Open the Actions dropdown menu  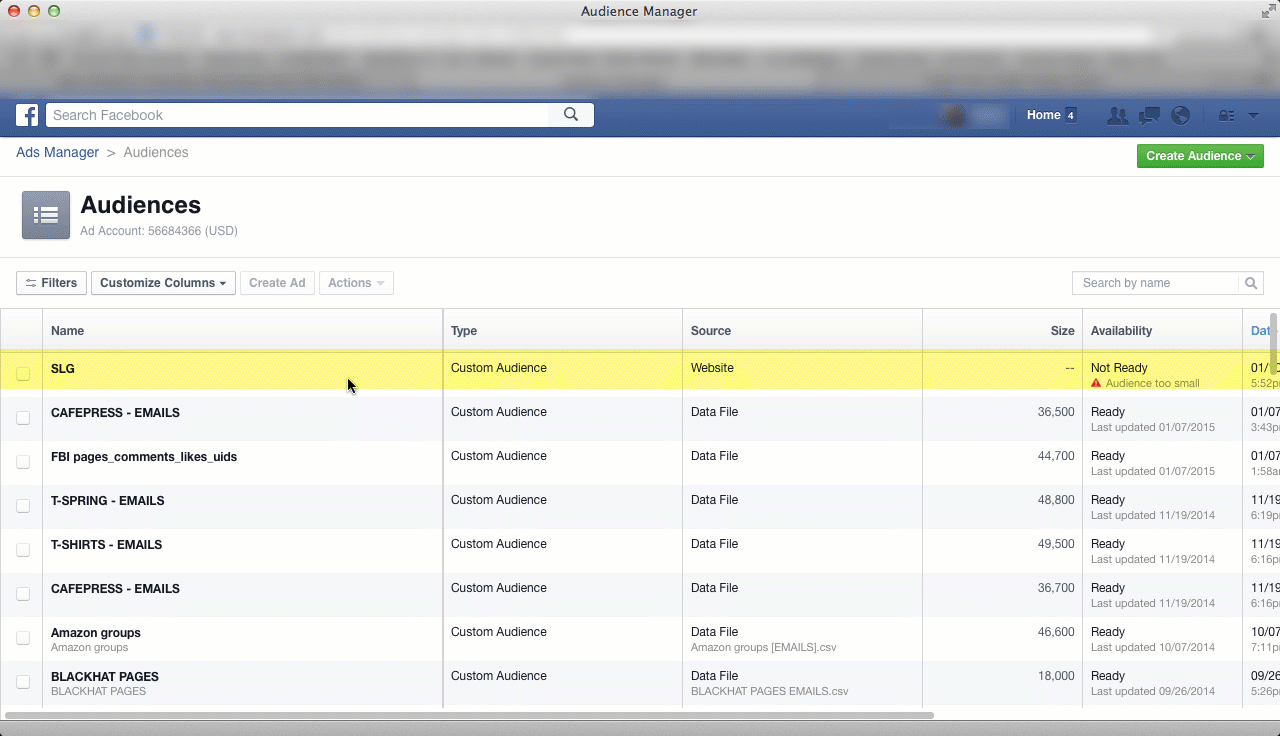[x=356, y=283]
